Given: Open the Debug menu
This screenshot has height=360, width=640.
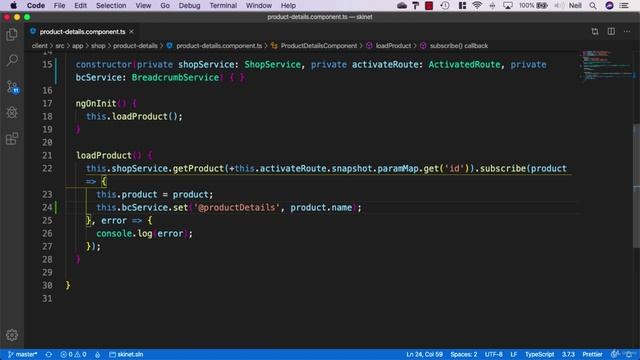Looking at the screenshot, I should point(189,5).
